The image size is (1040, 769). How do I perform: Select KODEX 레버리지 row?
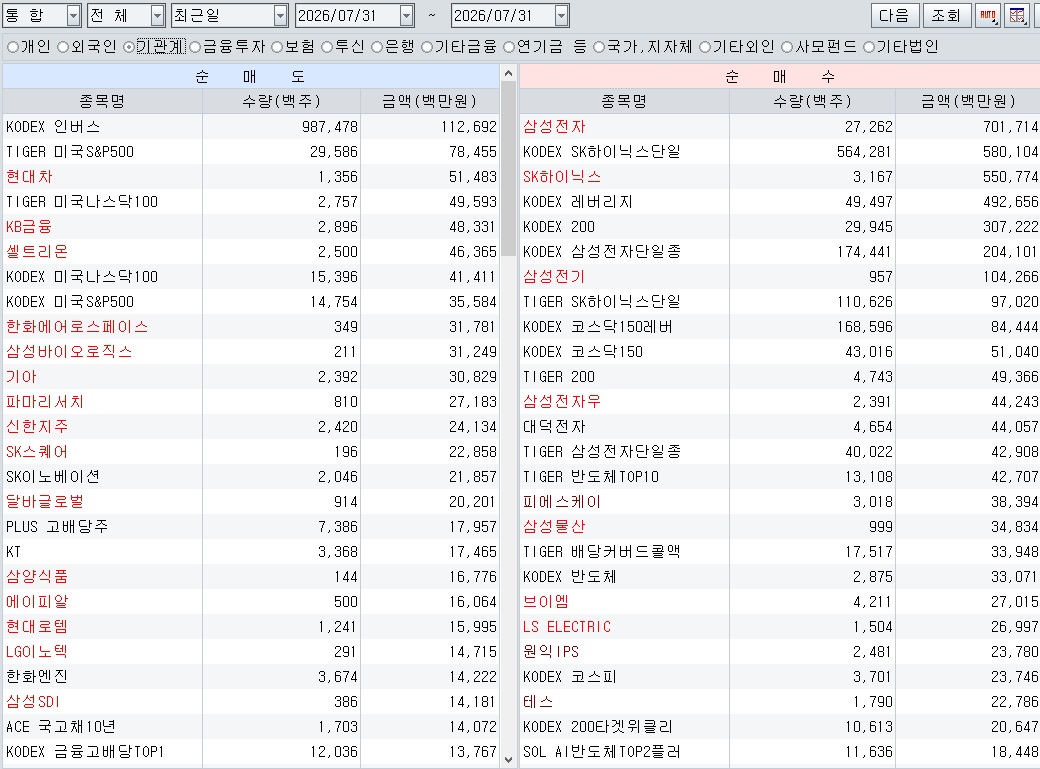780,202
